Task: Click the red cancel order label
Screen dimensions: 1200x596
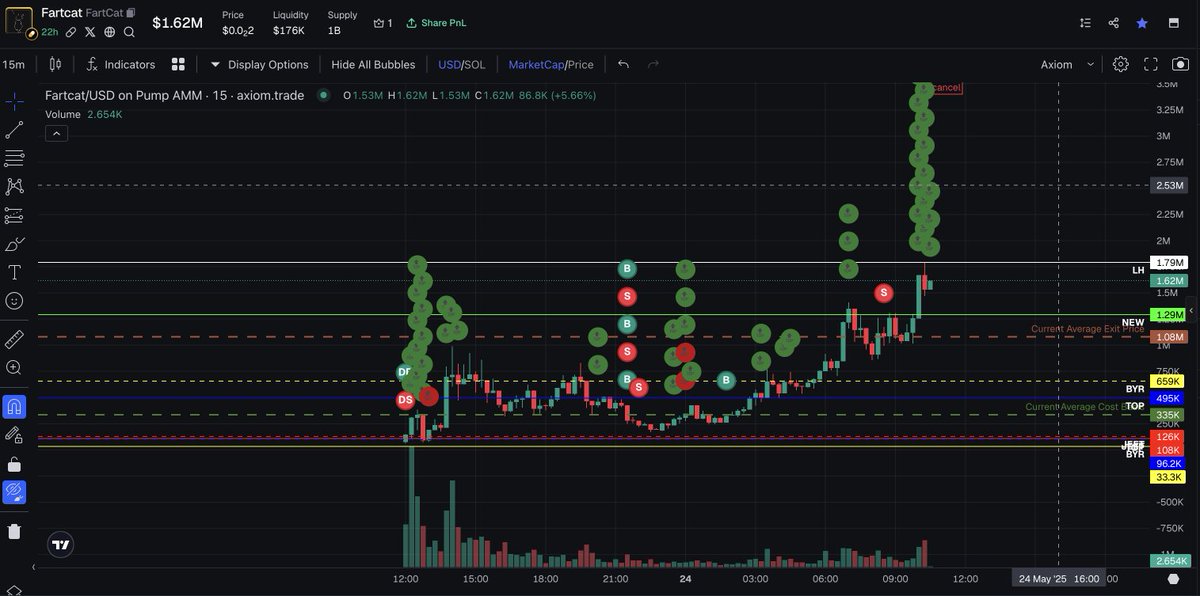Action: [945, 87]
